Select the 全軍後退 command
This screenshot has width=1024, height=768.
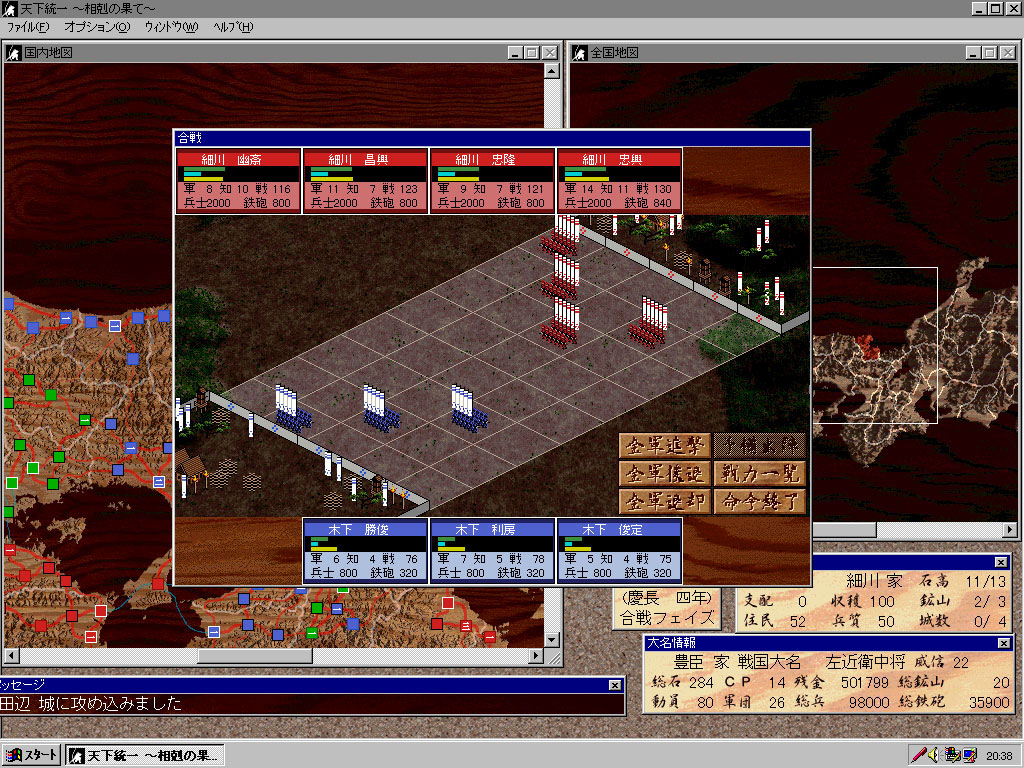[664, 474]
